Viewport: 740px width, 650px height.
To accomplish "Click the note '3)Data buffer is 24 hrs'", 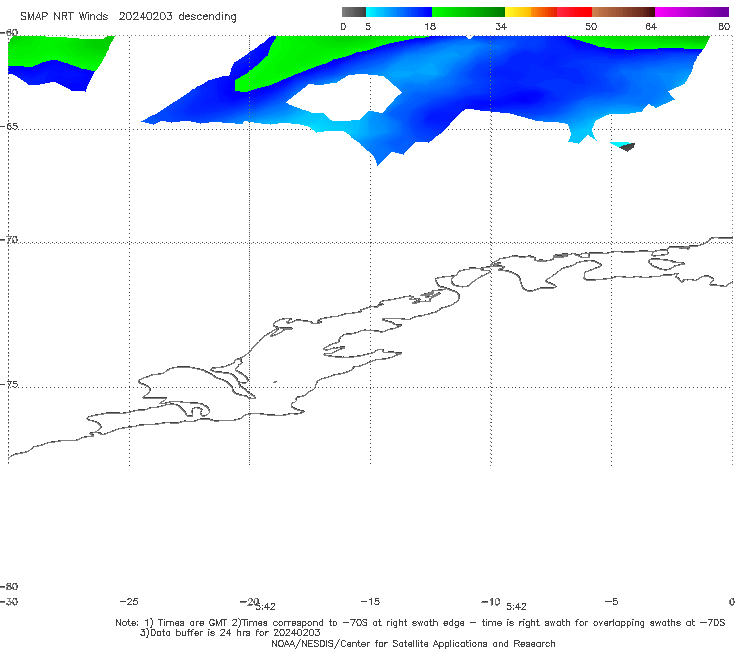I will pyautogui.click(x=230, y=633).
